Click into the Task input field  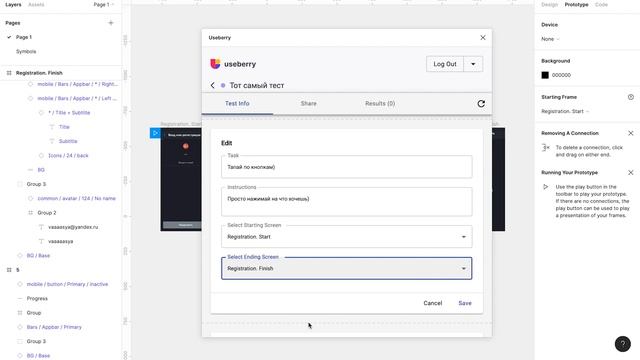(347, 167)
